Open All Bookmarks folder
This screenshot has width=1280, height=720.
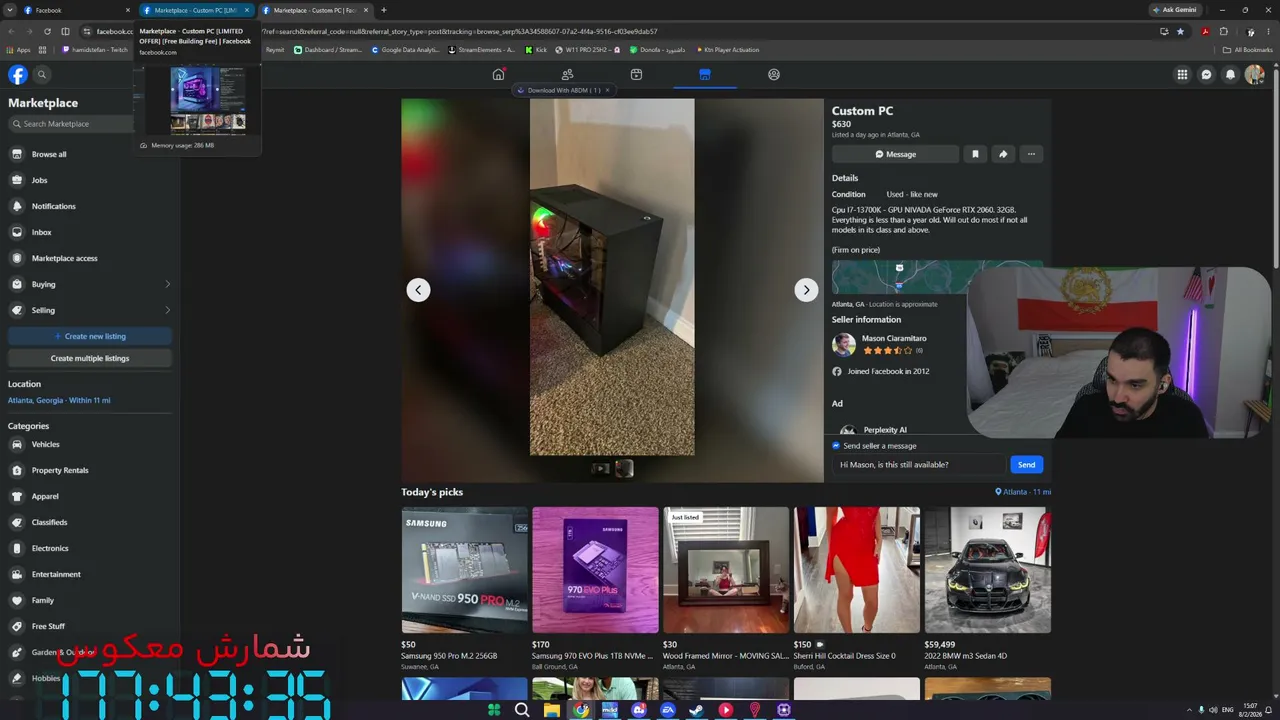(x=1247, y=50)
